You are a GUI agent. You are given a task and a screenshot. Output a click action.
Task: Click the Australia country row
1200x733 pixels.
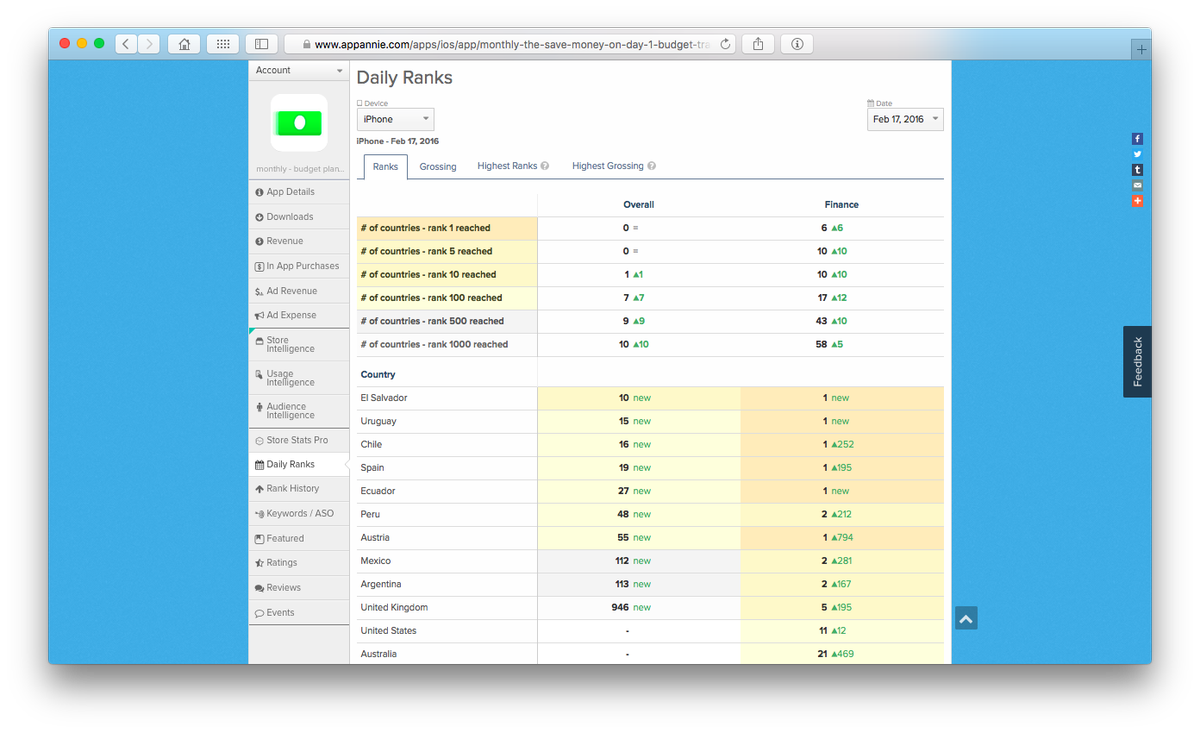tap(650, 654)
